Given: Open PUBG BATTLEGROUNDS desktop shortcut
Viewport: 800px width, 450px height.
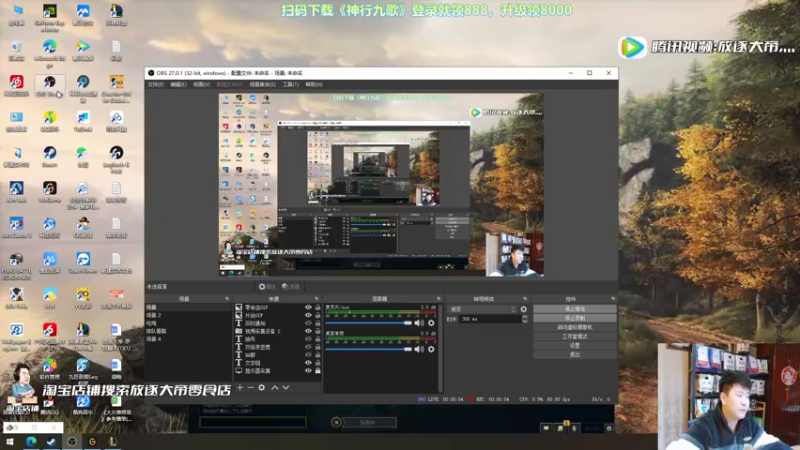Looking at the screenshot, I should pyautogui.click(x=16, y=265).
